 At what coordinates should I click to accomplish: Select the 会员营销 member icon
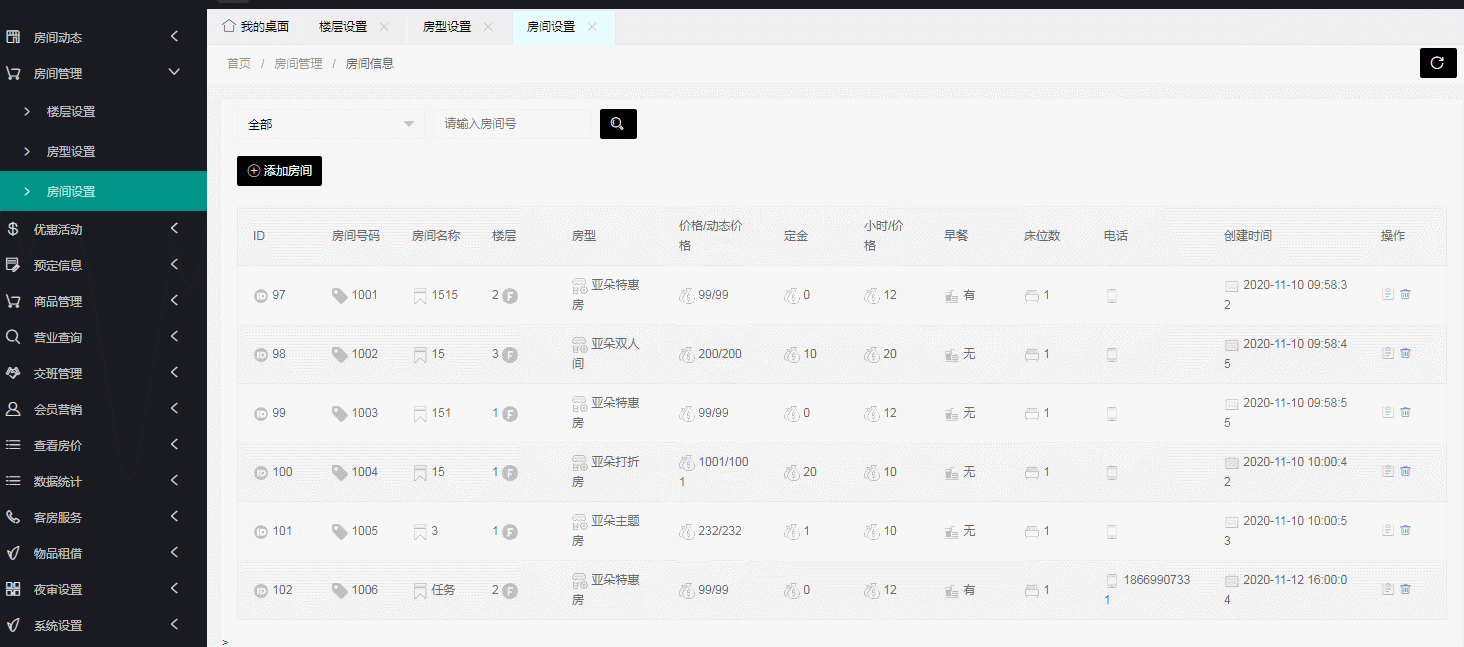13,409
